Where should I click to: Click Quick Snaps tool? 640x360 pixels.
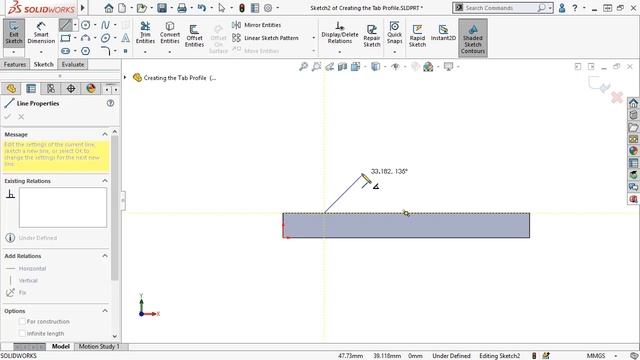395,33
